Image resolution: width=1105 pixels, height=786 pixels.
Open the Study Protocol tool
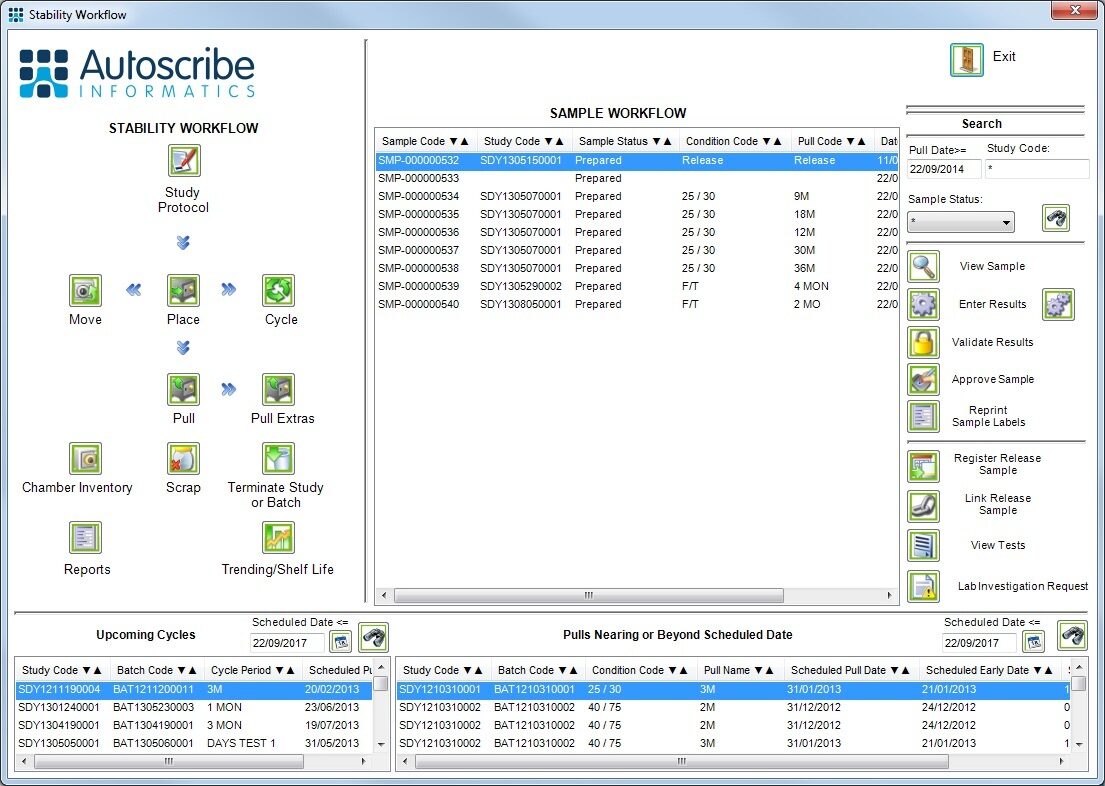(x=183, y=160)
